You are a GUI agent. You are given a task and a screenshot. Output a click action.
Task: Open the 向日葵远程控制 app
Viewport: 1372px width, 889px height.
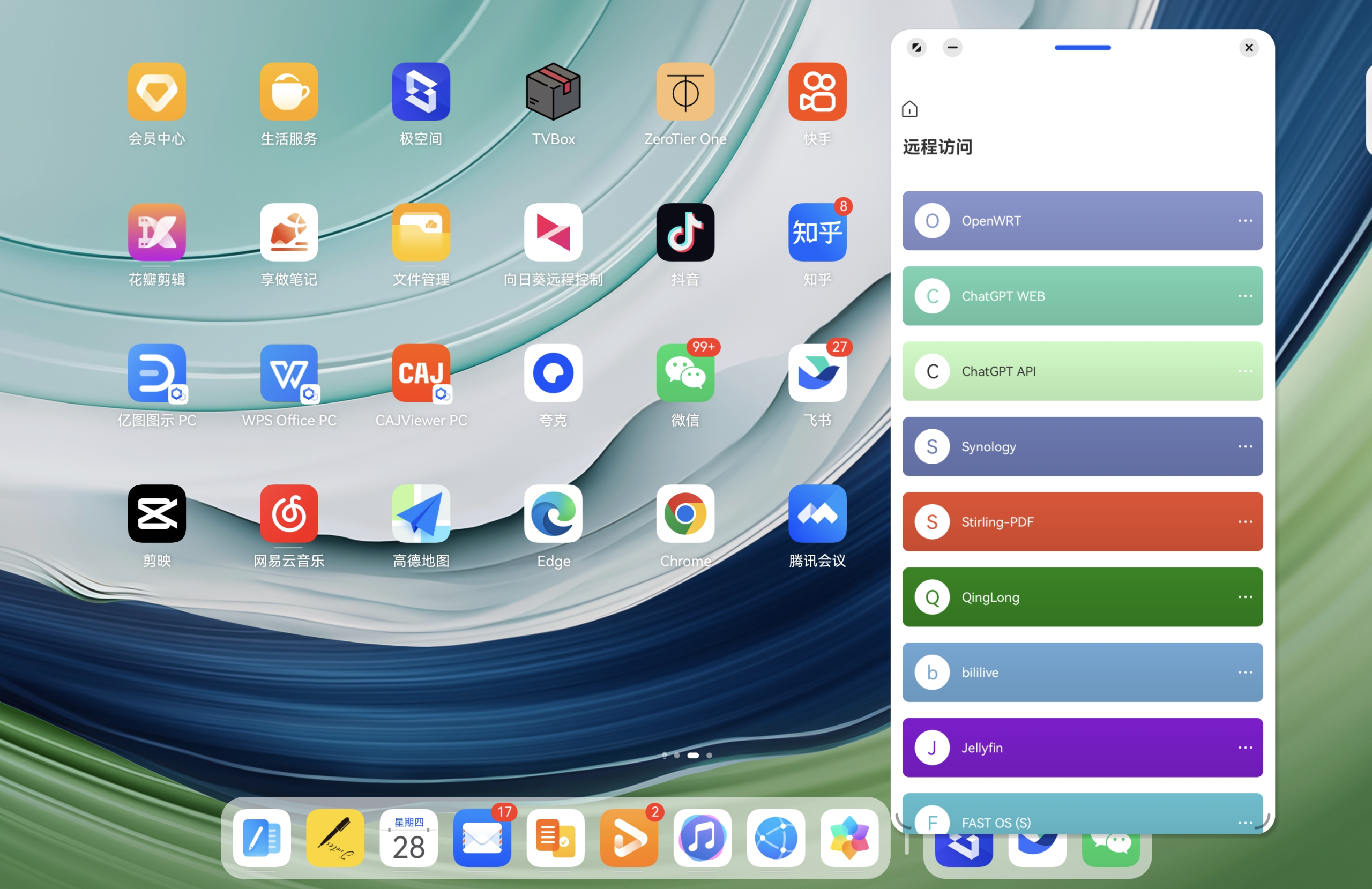coord(553,233)
